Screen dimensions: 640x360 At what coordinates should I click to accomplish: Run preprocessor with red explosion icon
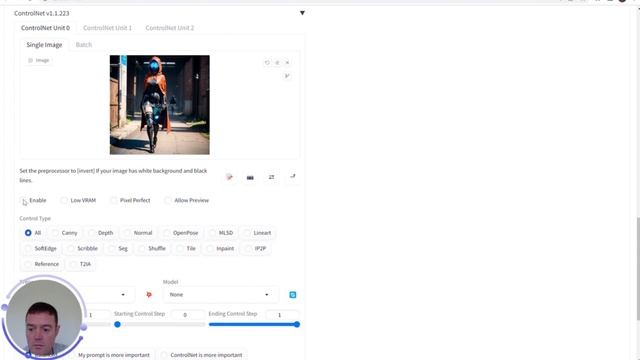click(149, 295)
